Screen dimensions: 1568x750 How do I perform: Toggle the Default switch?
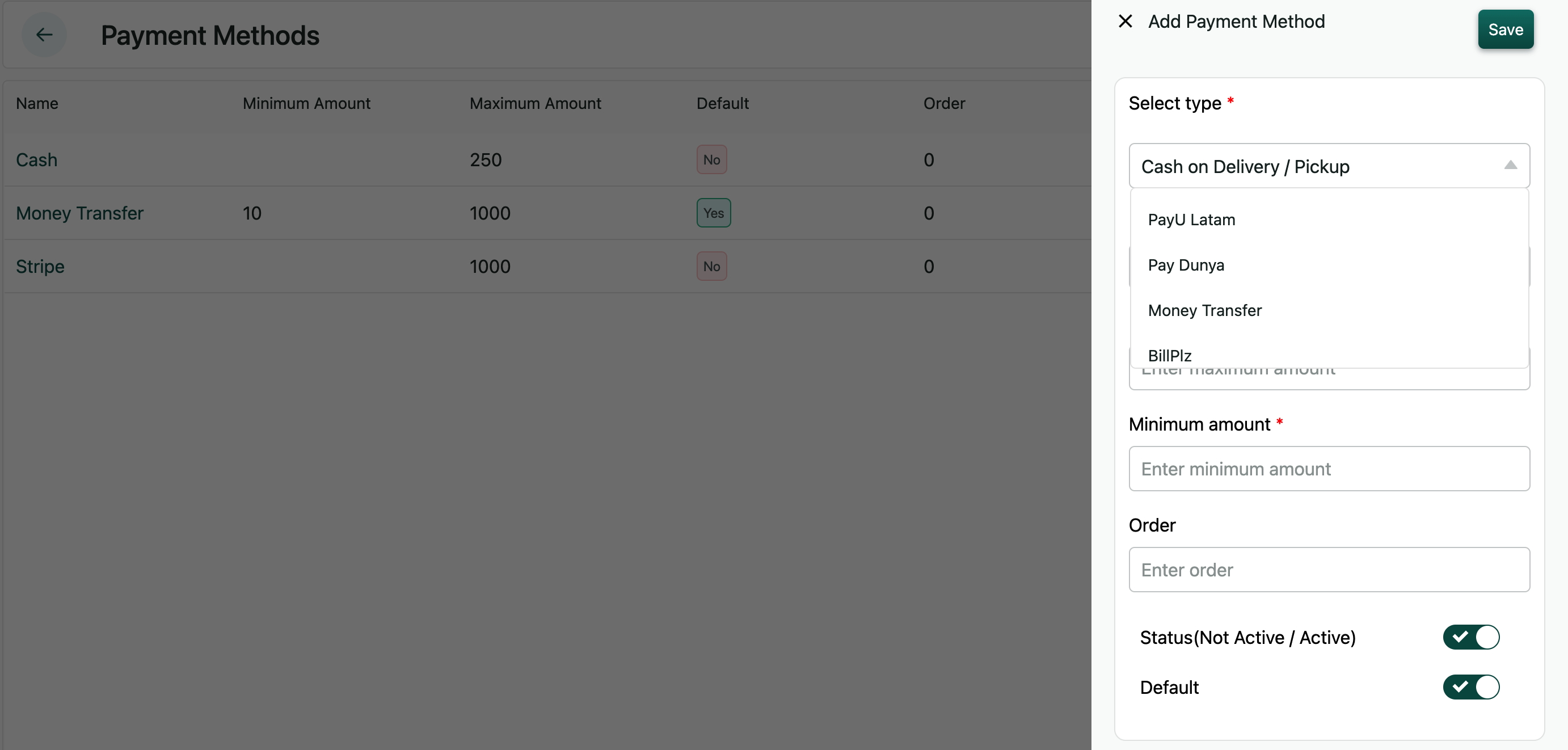pyautogui.click(x=1470, y=687)
